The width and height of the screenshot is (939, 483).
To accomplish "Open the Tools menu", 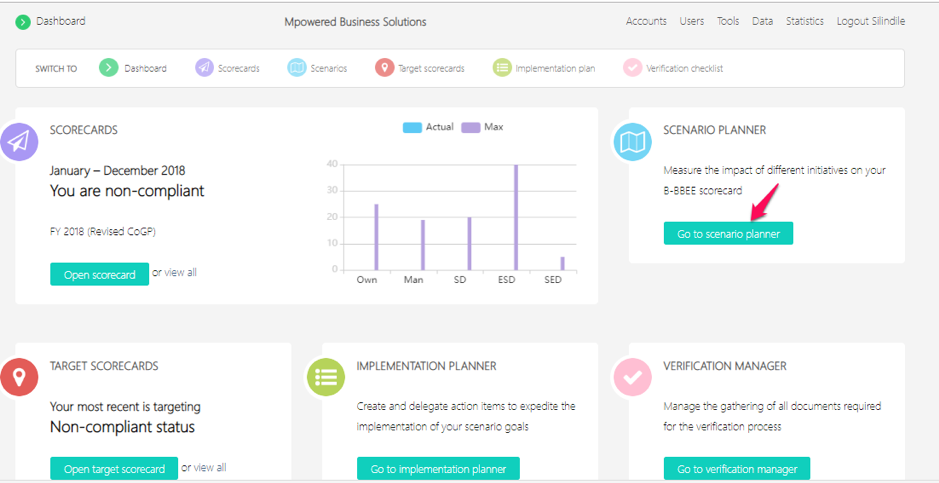I will click(728, 21).
